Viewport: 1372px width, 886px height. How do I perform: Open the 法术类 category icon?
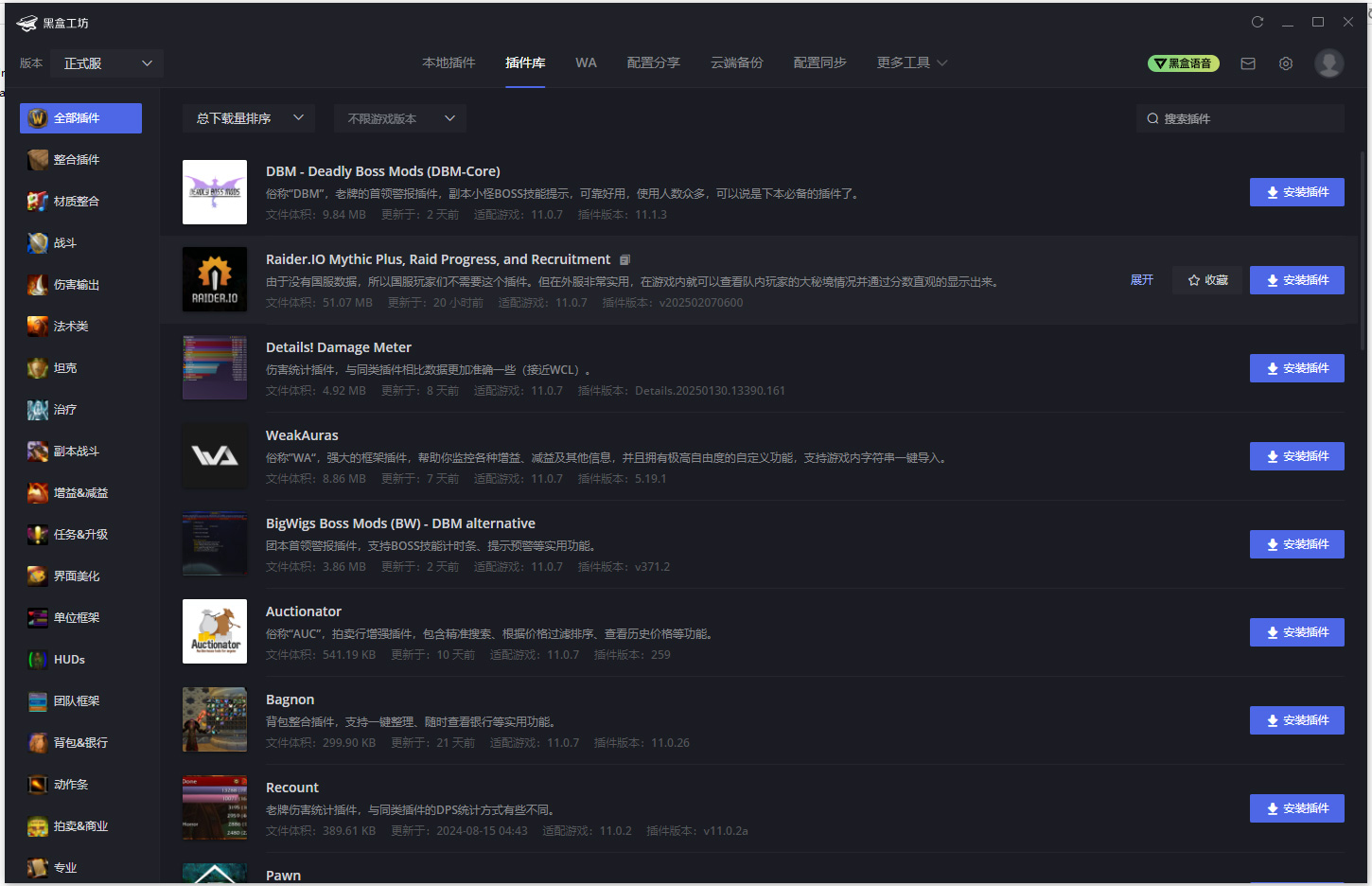38,327
